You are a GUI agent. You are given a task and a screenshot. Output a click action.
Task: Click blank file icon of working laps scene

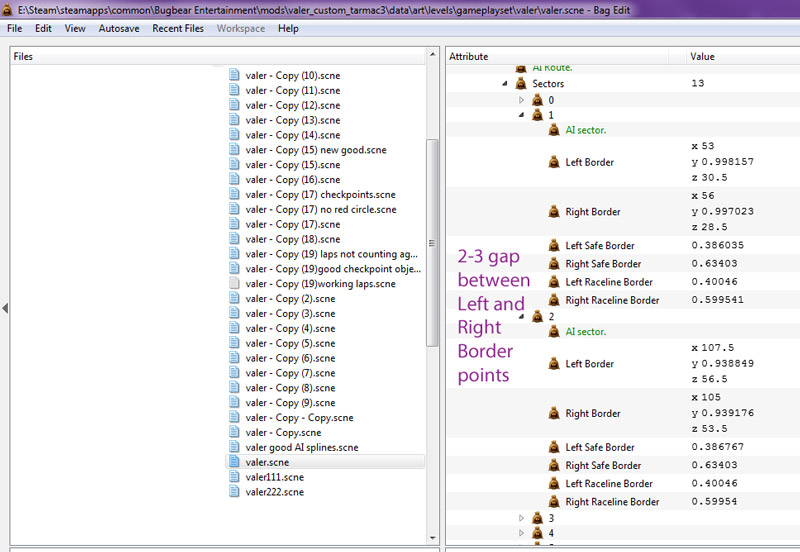[234, 283]
